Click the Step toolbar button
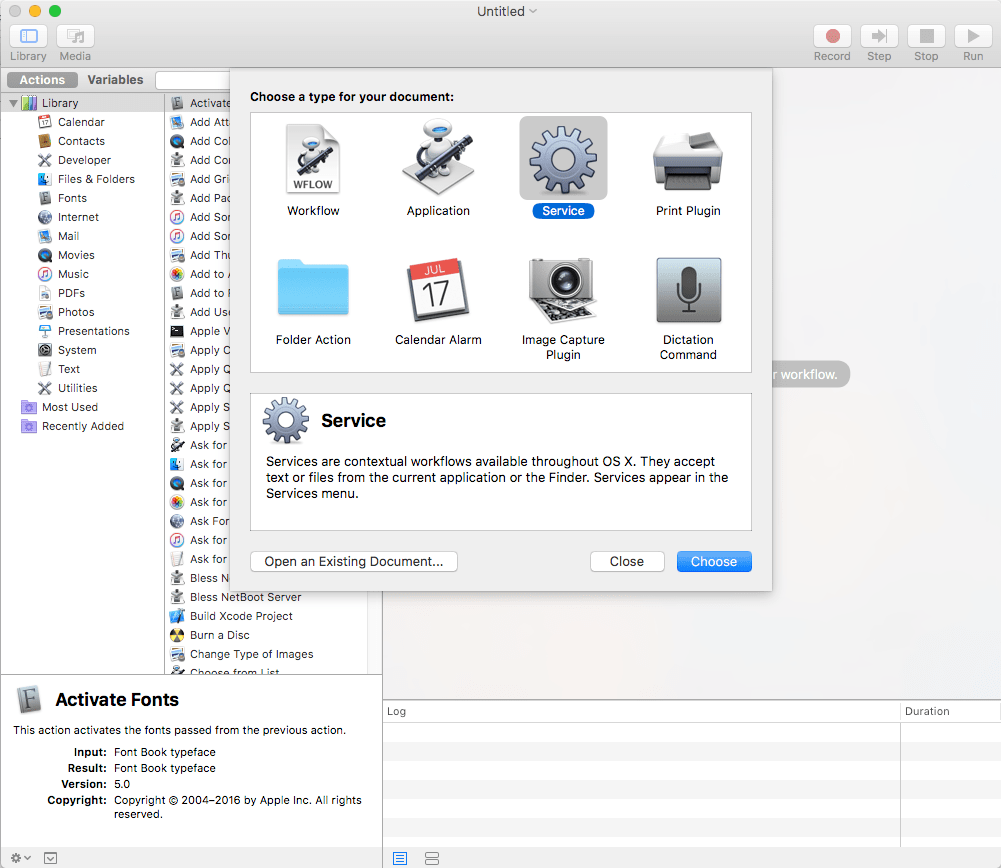 pyautogui.click(x=879, y=36)
